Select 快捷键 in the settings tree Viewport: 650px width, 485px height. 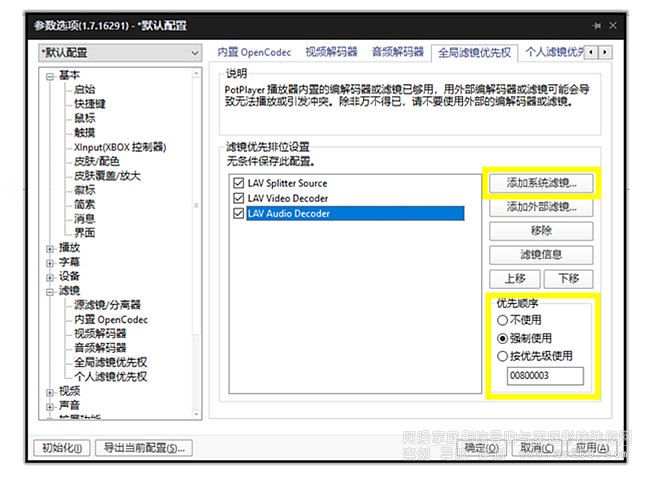click(90, 103)
